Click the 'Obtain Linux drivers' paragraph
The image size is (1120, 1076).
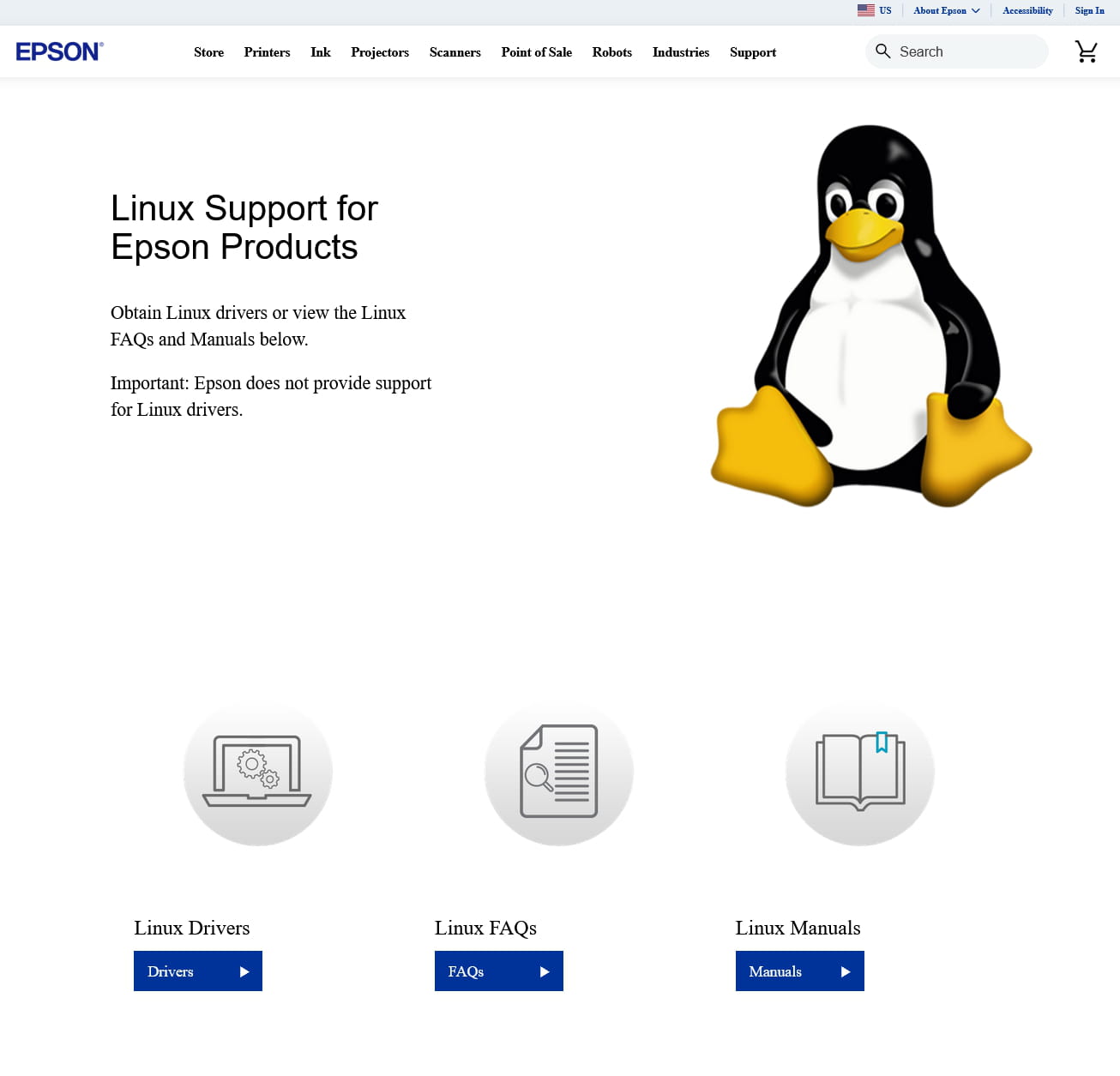(258, 326)
